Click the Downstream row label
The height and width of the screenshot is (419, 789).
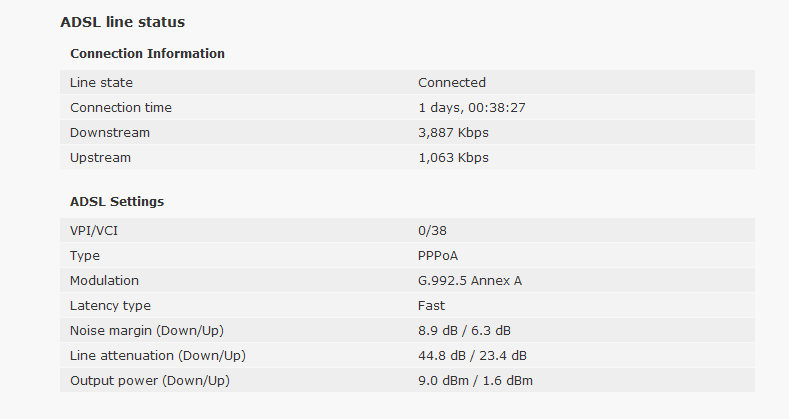(110, 133)
